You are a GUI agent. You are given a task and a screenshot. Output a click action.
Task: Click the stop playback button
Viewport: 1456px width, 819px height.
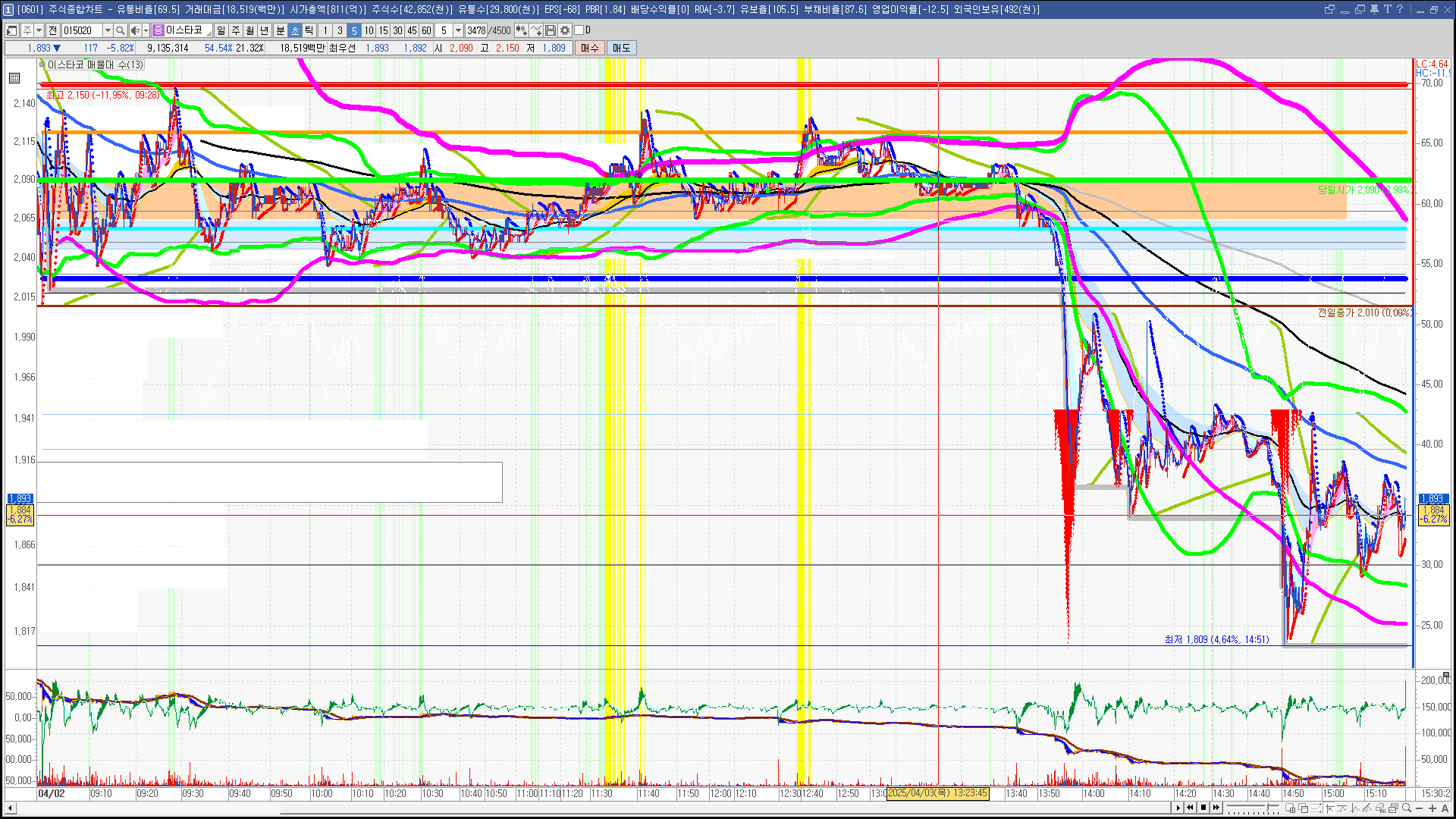click(1203, 808)
